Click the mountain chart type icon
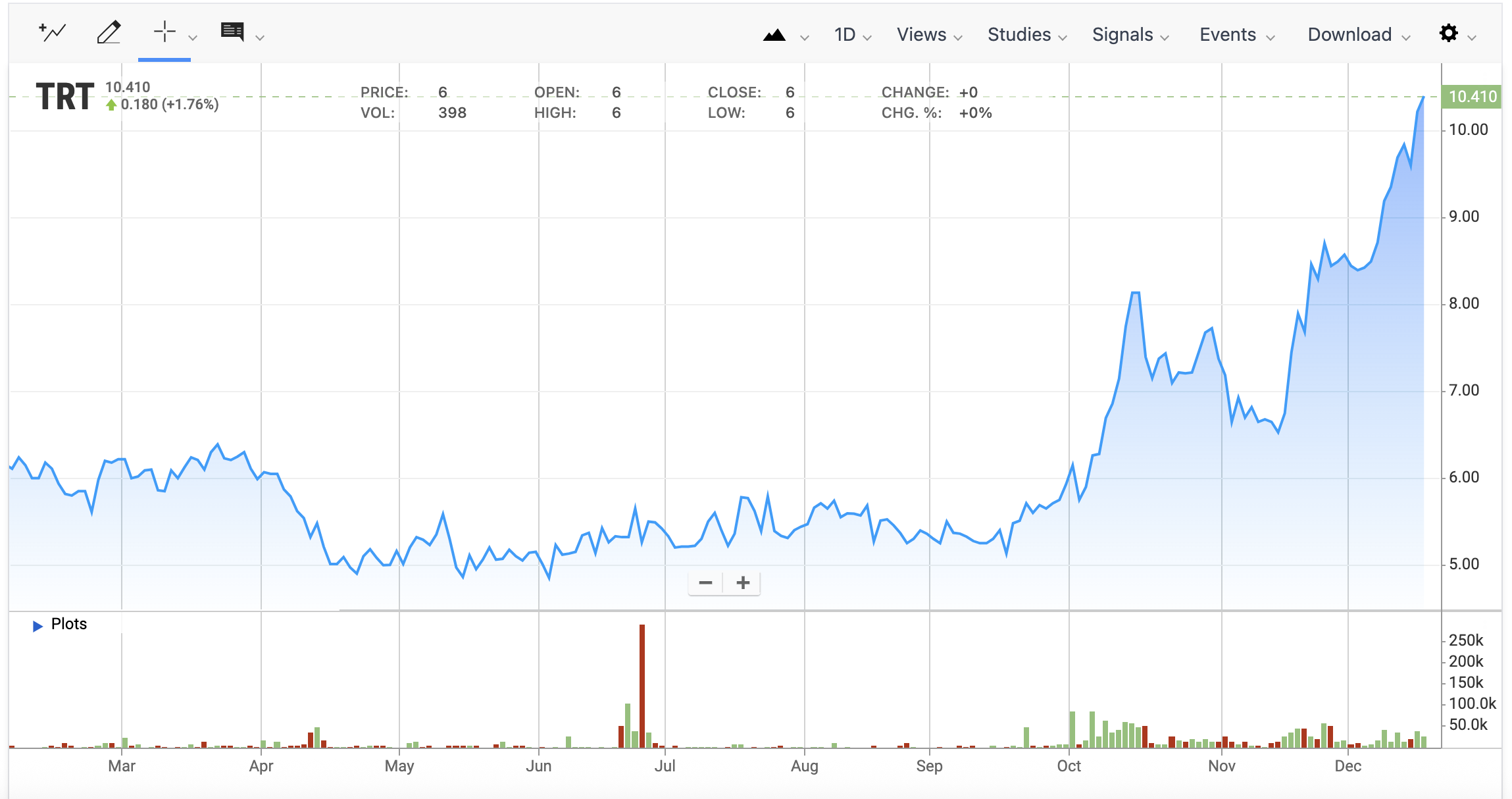This screenshot has height=799, width=1512. coord(774,35)
